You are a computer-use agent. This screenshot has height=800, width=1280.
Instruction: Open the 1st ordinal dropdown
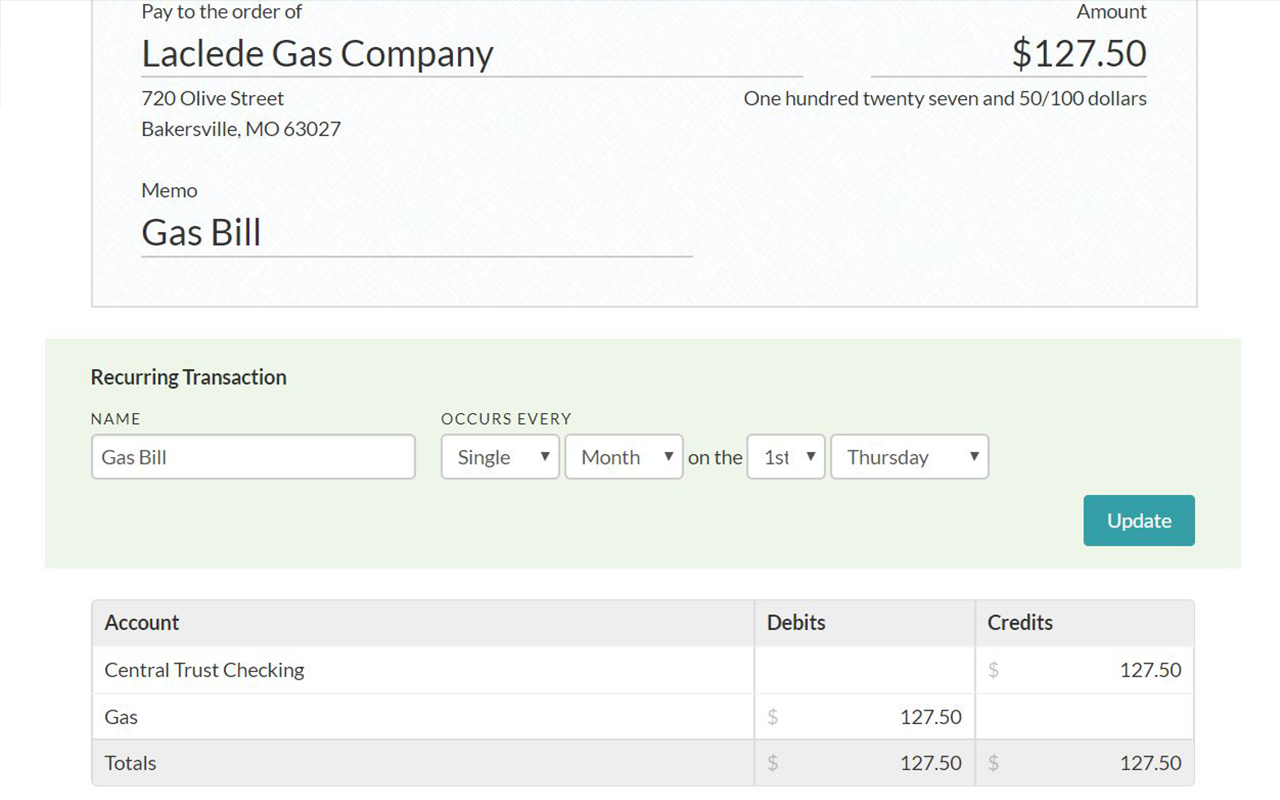[786, 457]
